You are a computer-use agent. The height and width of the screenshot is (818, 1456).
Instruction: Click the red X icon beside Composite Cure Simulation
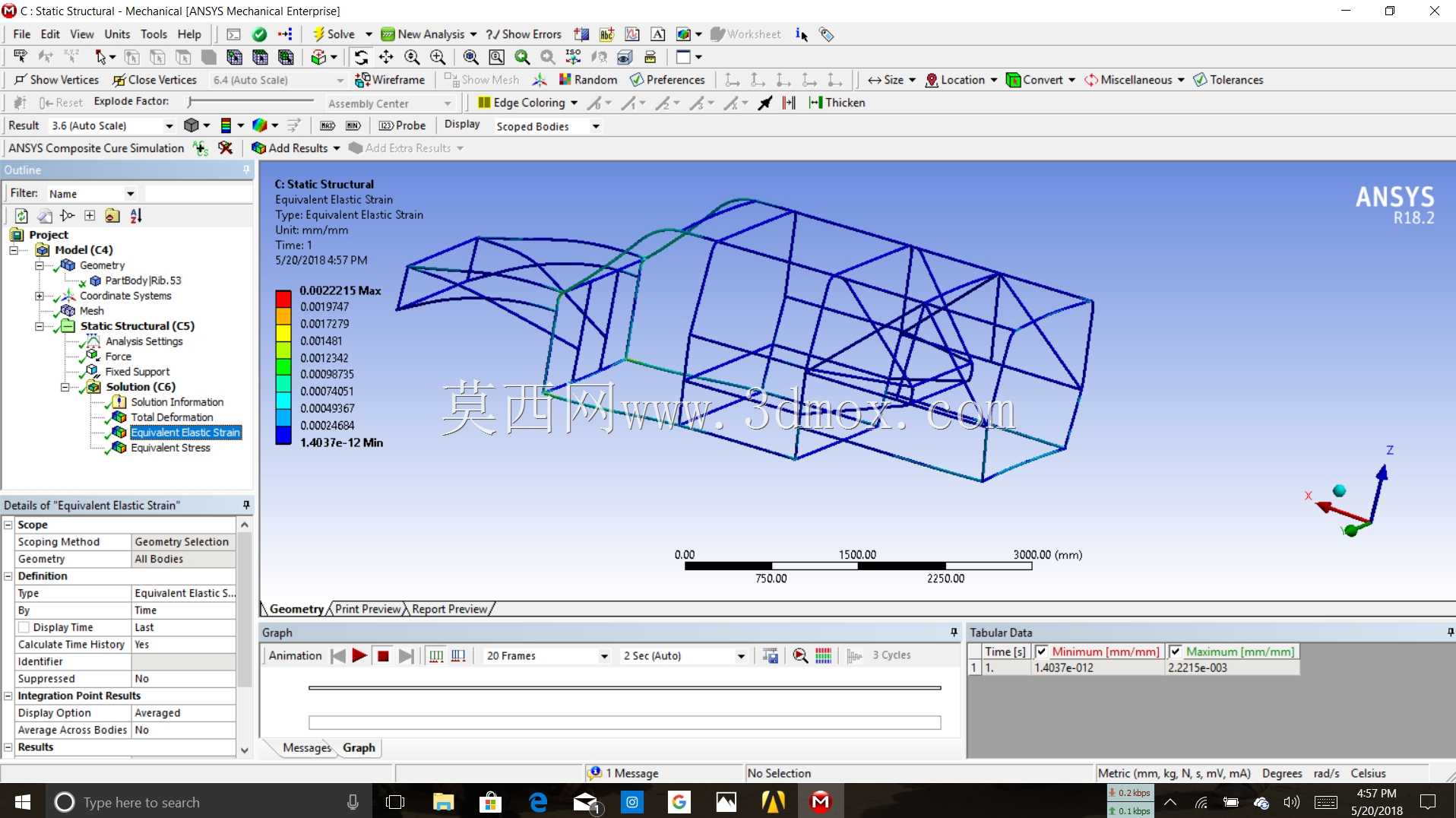(x=225, y=147)
